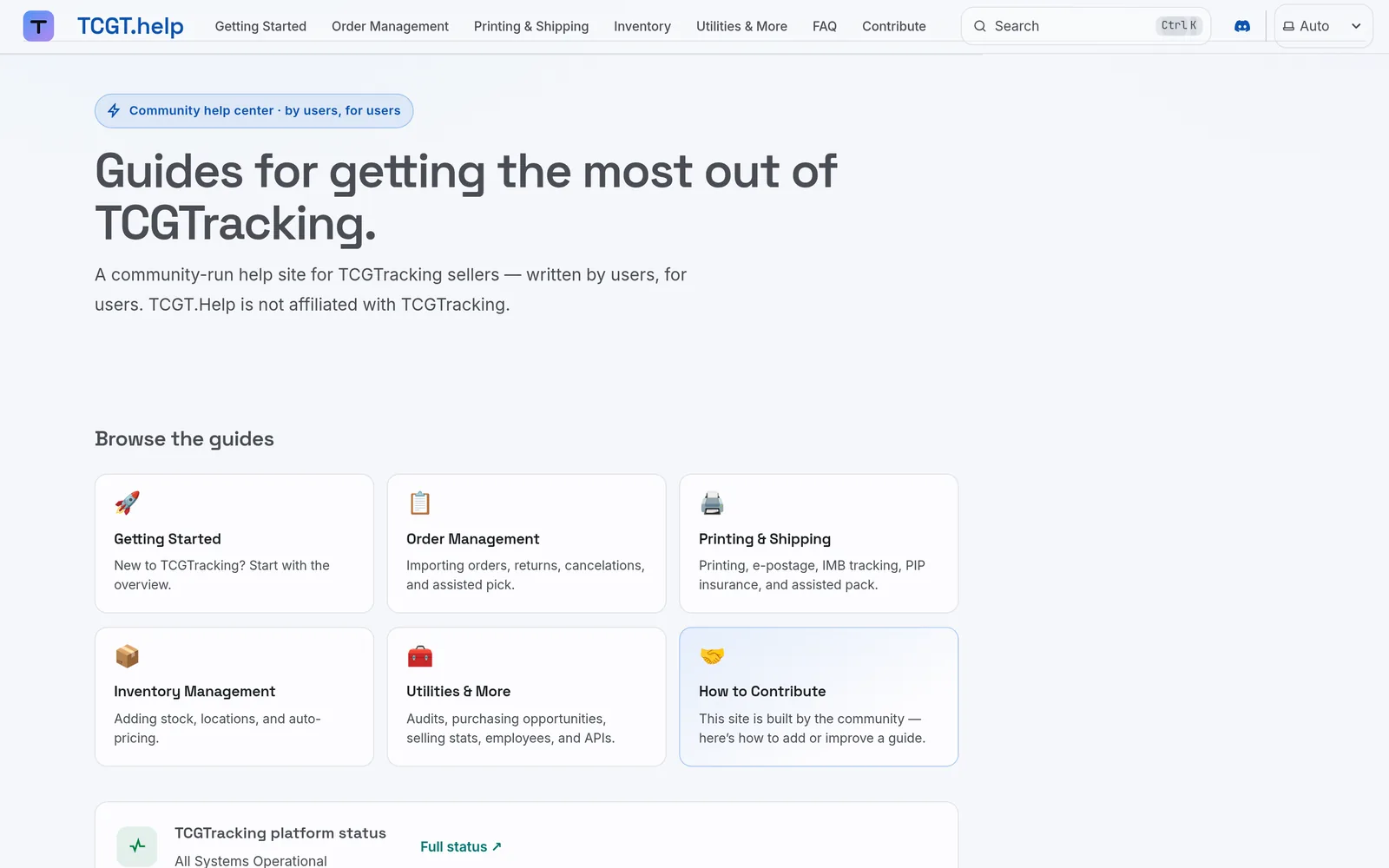This screenshot has width=1389, height=868.
Task: Click 'Importing orders, returns, cancelations' description
Action: (x=525, y=575)
